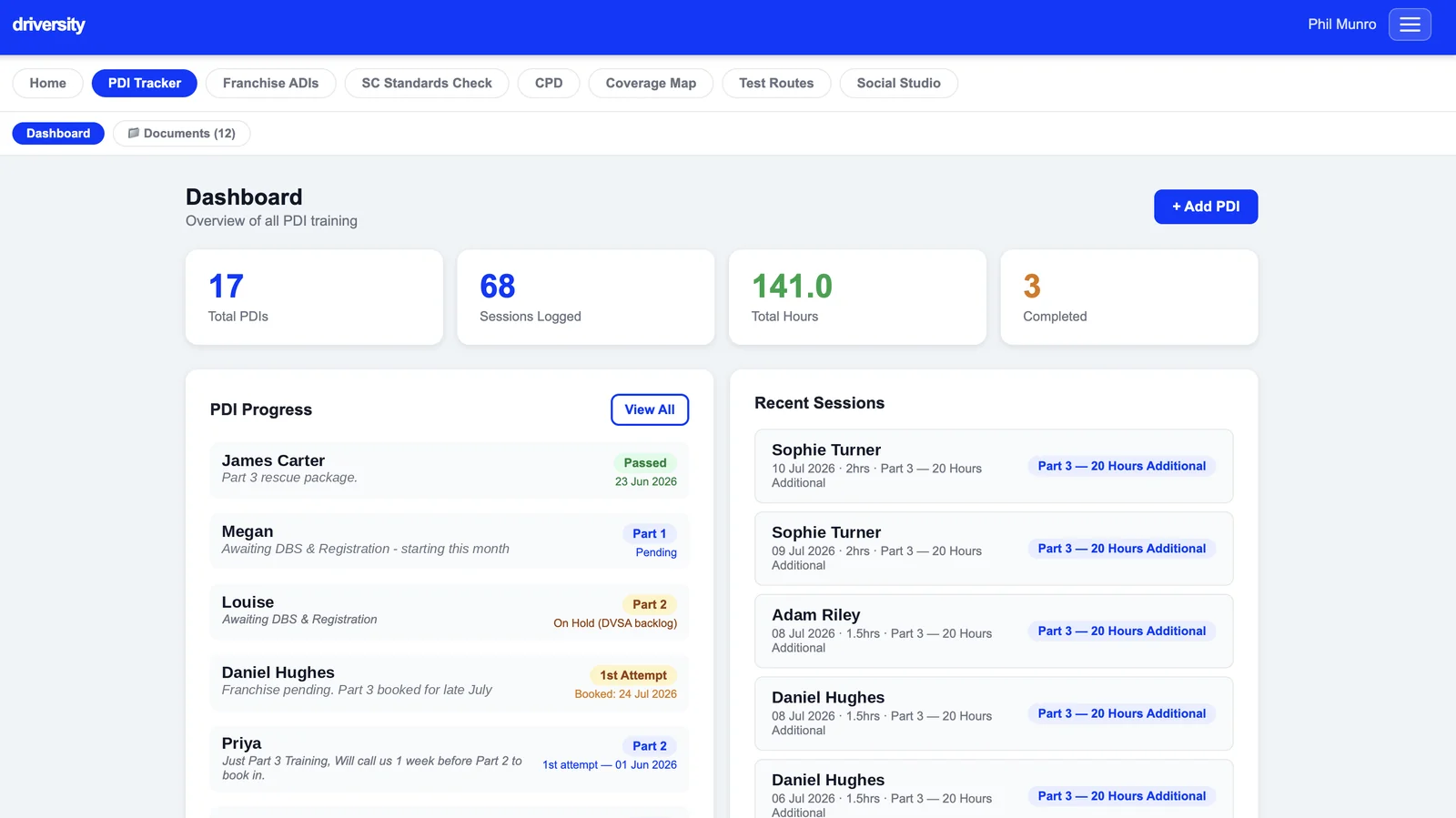The width and height of the screenshot is (1456, 818).
Task: Open SC Standards Check tab
Action: coord(427,83)
